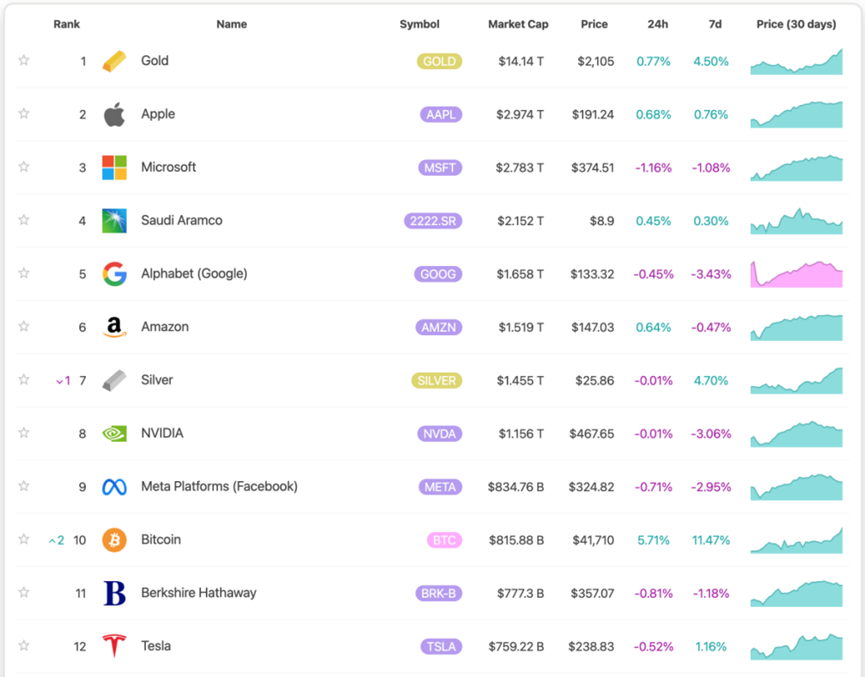
Task: Click the Apple logo icon
Action: [x=115, y=114]
